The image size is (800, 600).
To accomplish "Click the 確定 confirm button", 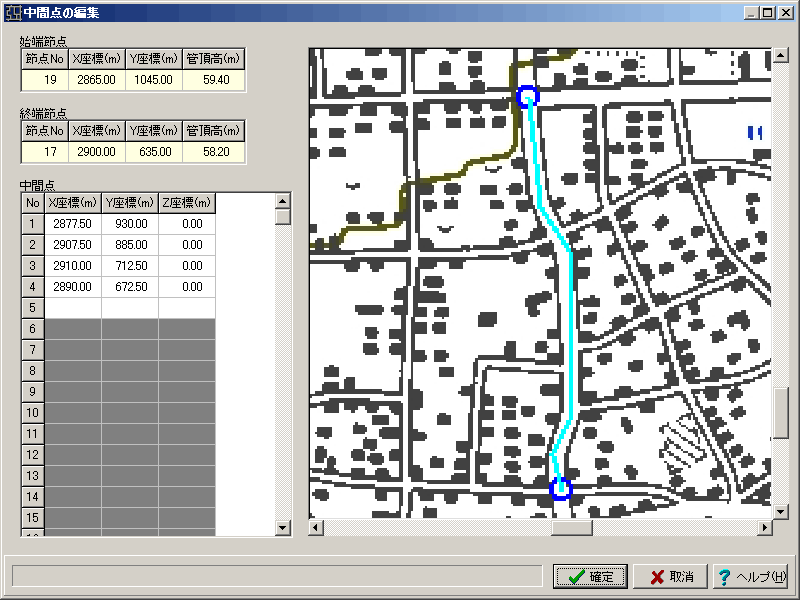I will click(590, 577).
